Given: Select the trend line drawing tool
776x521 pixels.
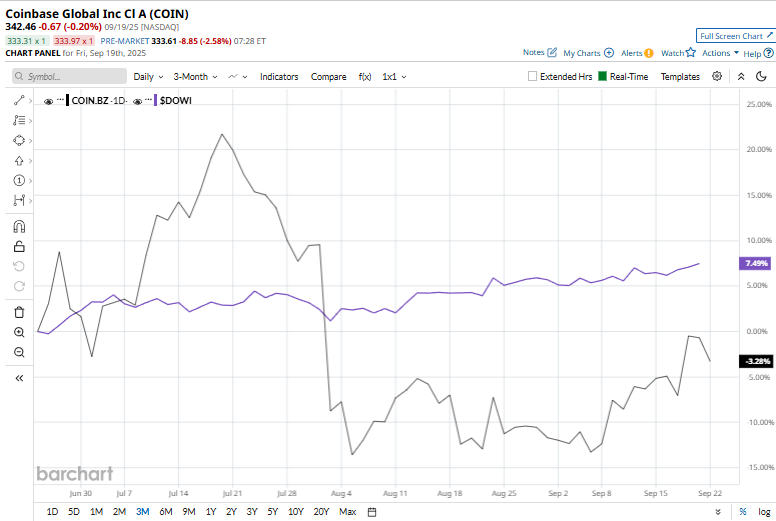Looking at the screenshot, I should [19, 100].
